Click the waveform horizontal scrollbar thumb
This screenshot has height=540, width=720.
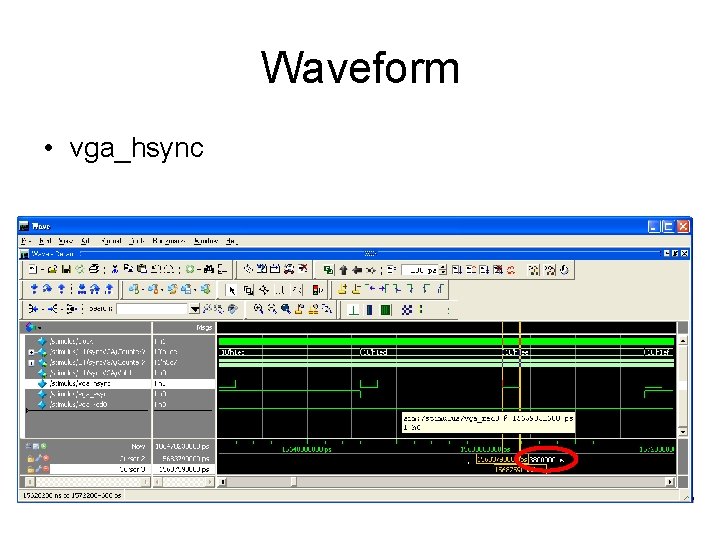tap(293, 482)
